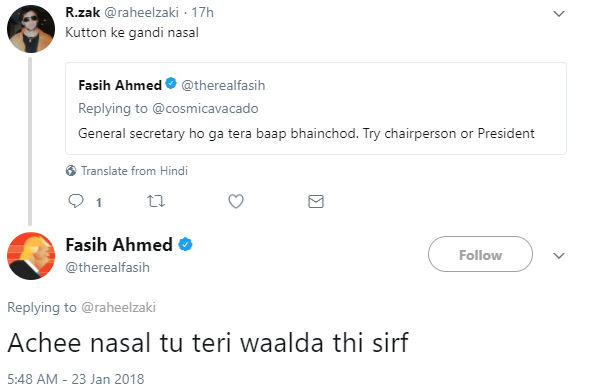
Task: Click the reply speech bubble icon
Action: pos(76,201)
